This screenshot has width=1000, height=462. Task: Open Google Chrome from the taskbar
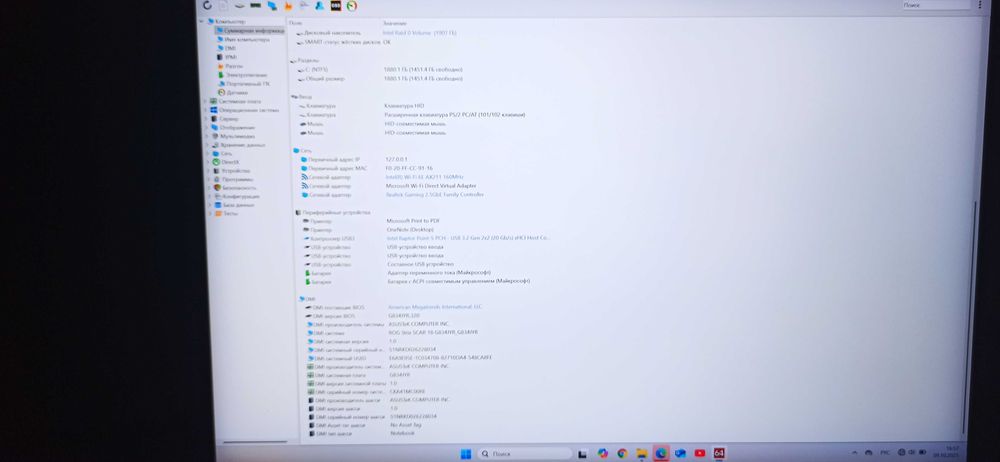point(622,453)
